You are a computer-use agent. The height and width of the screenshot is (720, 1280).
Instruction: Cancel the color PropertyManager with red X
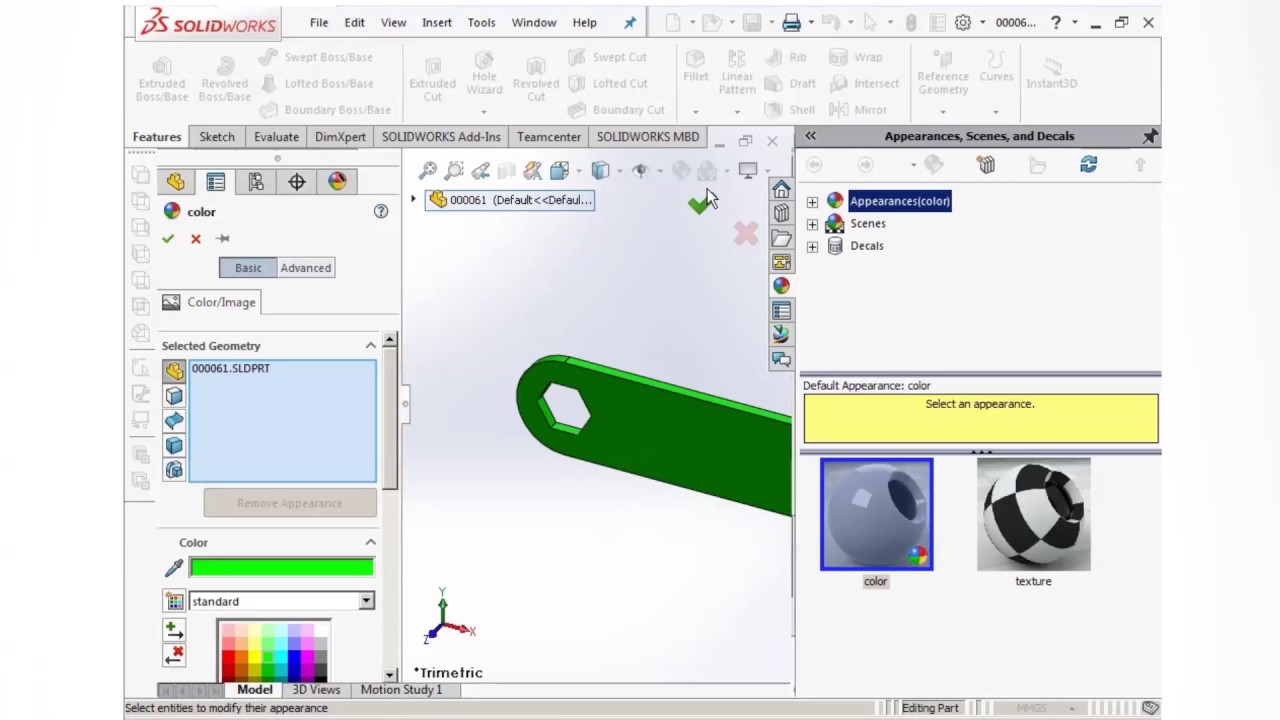(196, 238)
